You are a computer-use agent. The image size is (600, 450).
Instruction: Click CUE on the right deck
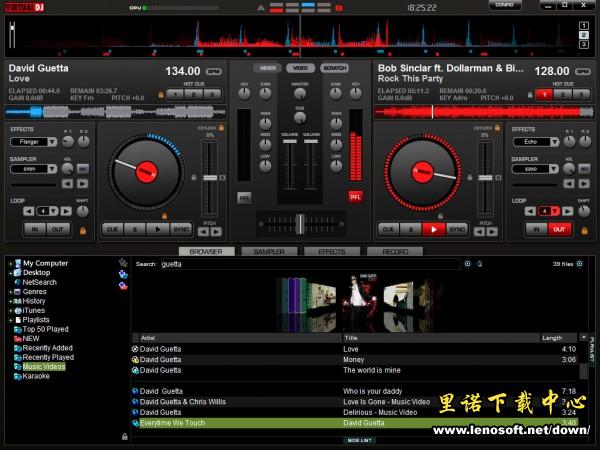tap(388, 230)
